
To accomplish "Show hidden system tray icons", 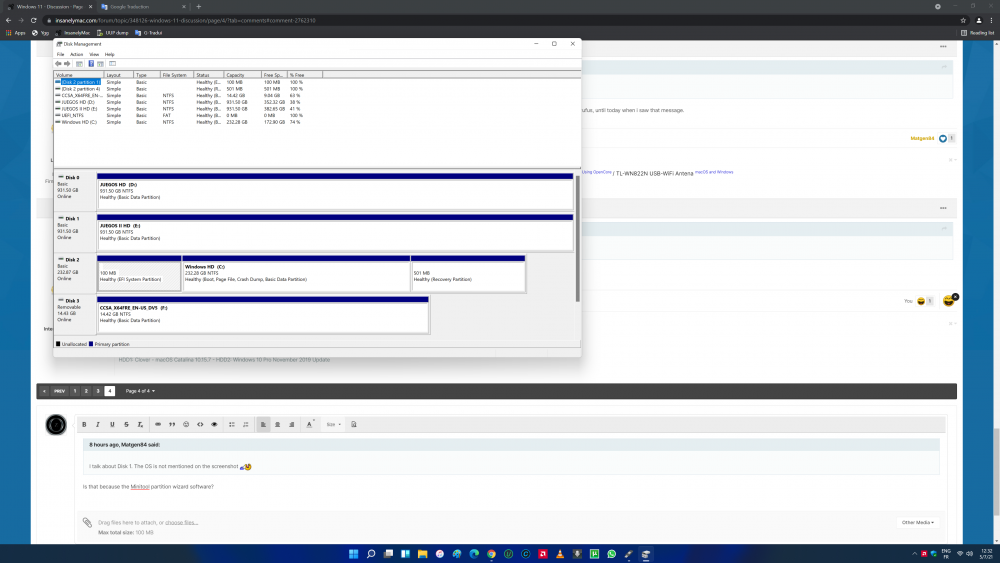I will pos(915,554).
